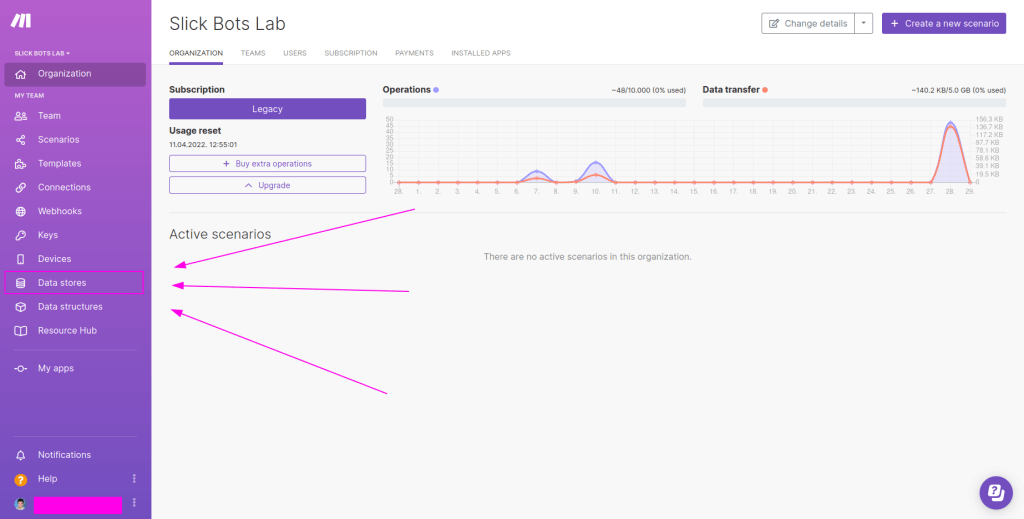1024x519 pixels.
Task: Open the help chat bubble widget
Action: tap(996, 493)
